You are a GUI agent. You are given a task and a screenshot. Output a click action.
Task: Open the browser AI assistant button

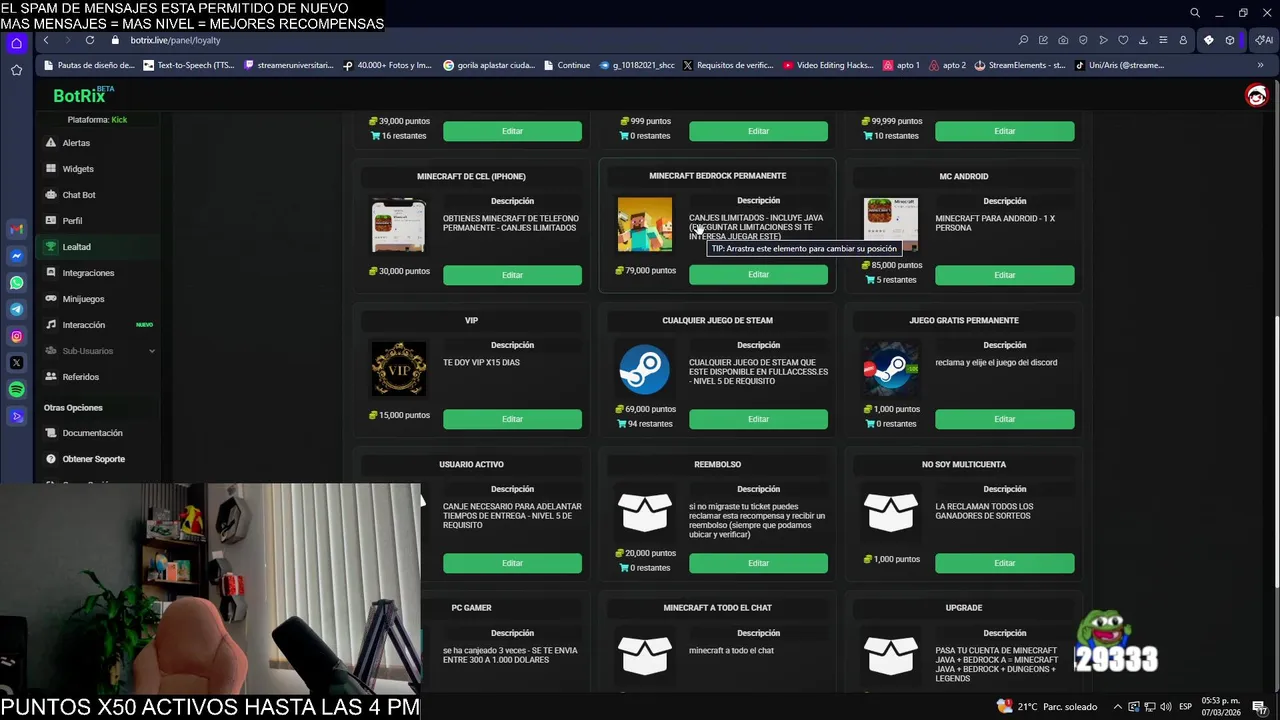(x=1264, y=40)
